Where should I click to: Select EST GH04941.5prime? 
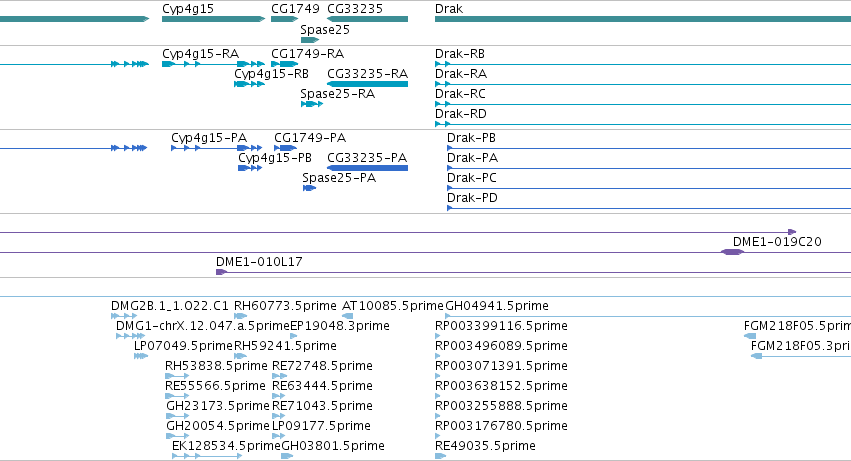[x=648, y=316]
